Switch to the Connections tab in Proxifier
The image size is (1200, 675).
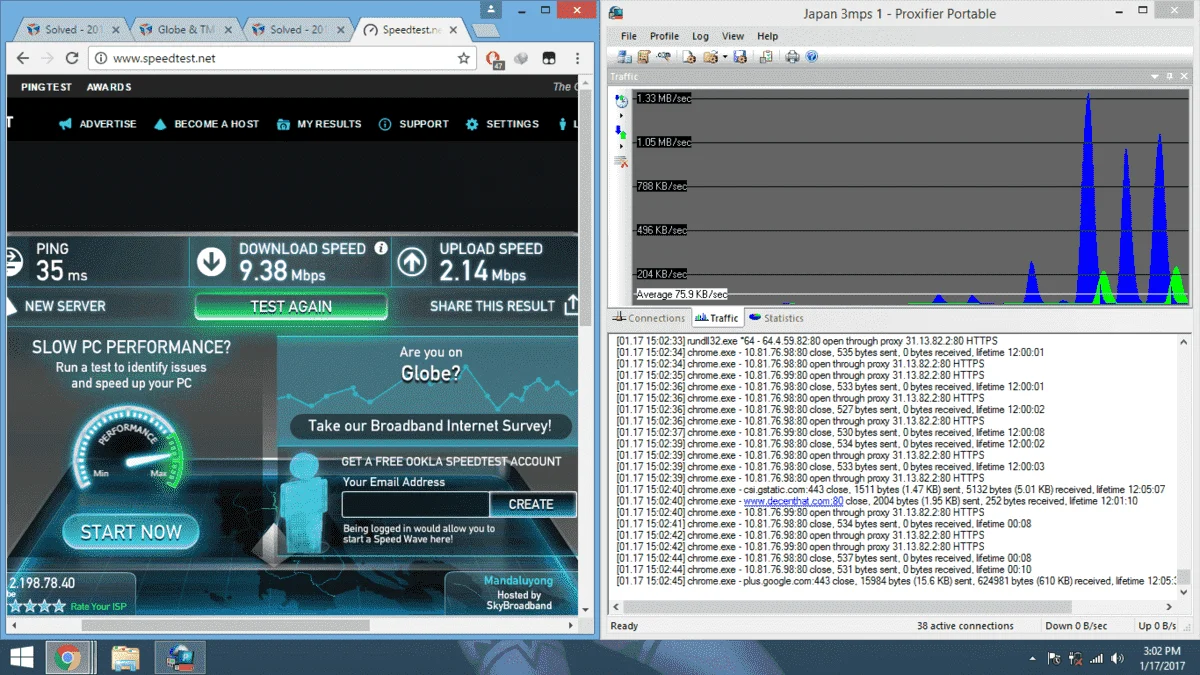click(x=649, y=318)
